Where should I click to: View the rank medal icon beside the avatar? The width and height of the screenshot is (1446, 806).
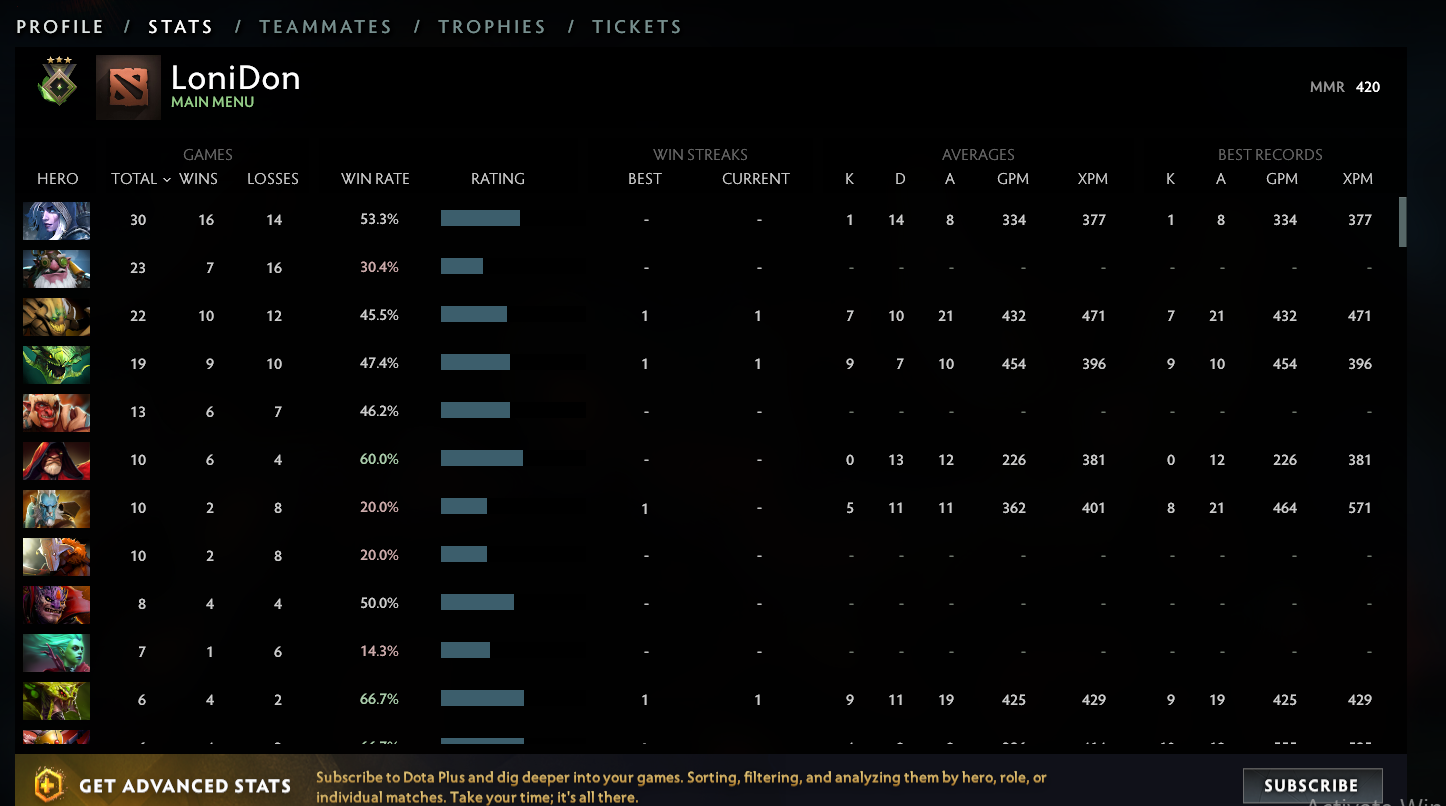tap(57, 85)
